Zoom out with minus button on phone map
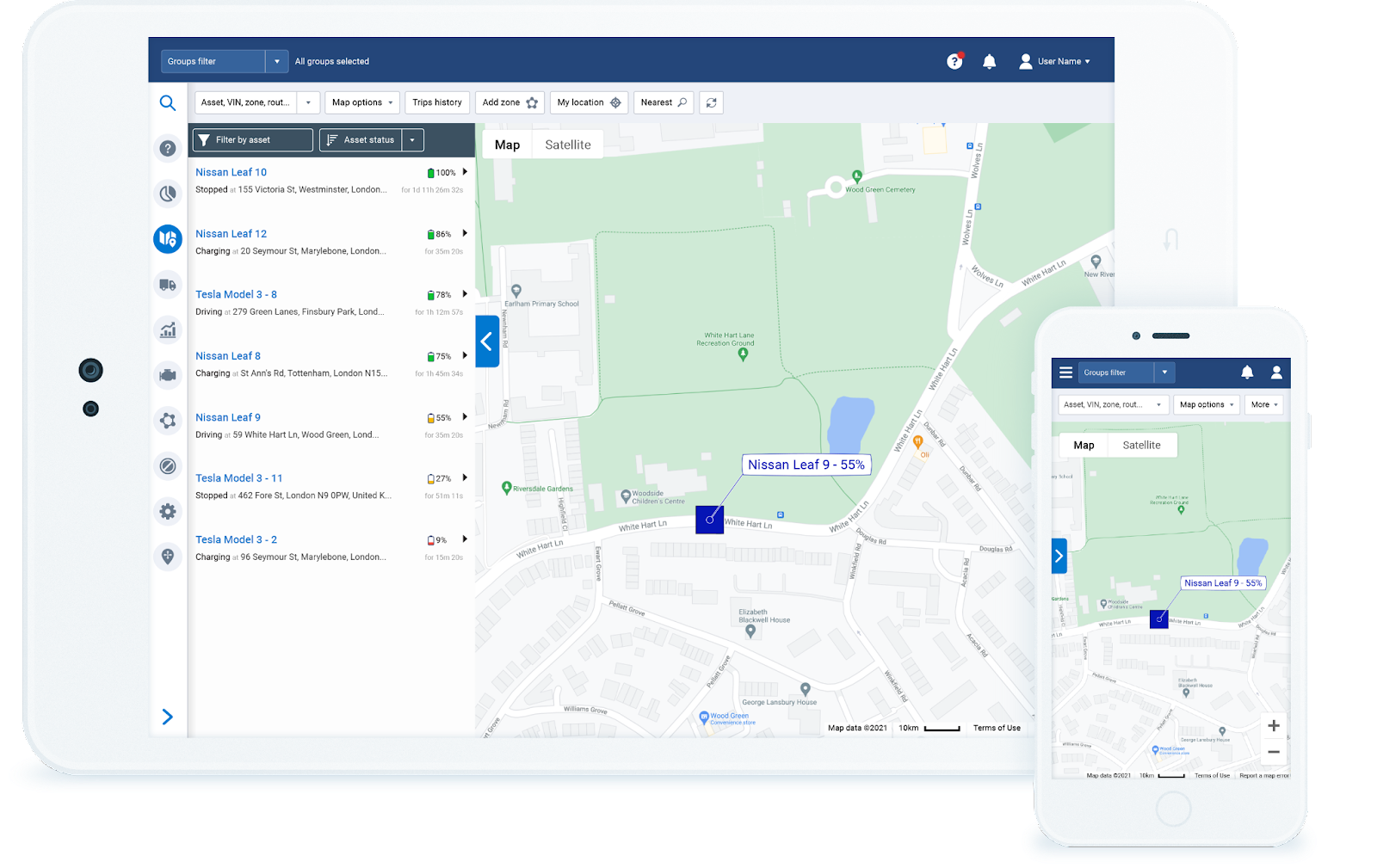1377x868 pixels. click(x=1274, y=752)
